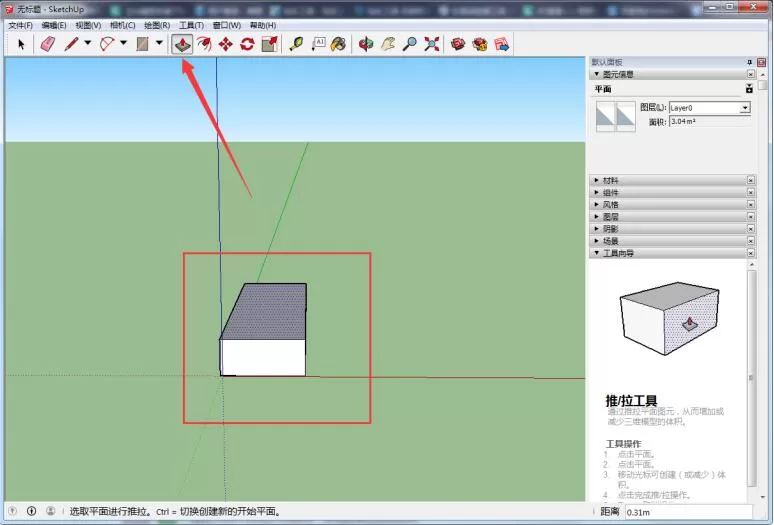Select the Rectangle shape tool
Screen dimensions: 774x525
click(x=143, y=44)
